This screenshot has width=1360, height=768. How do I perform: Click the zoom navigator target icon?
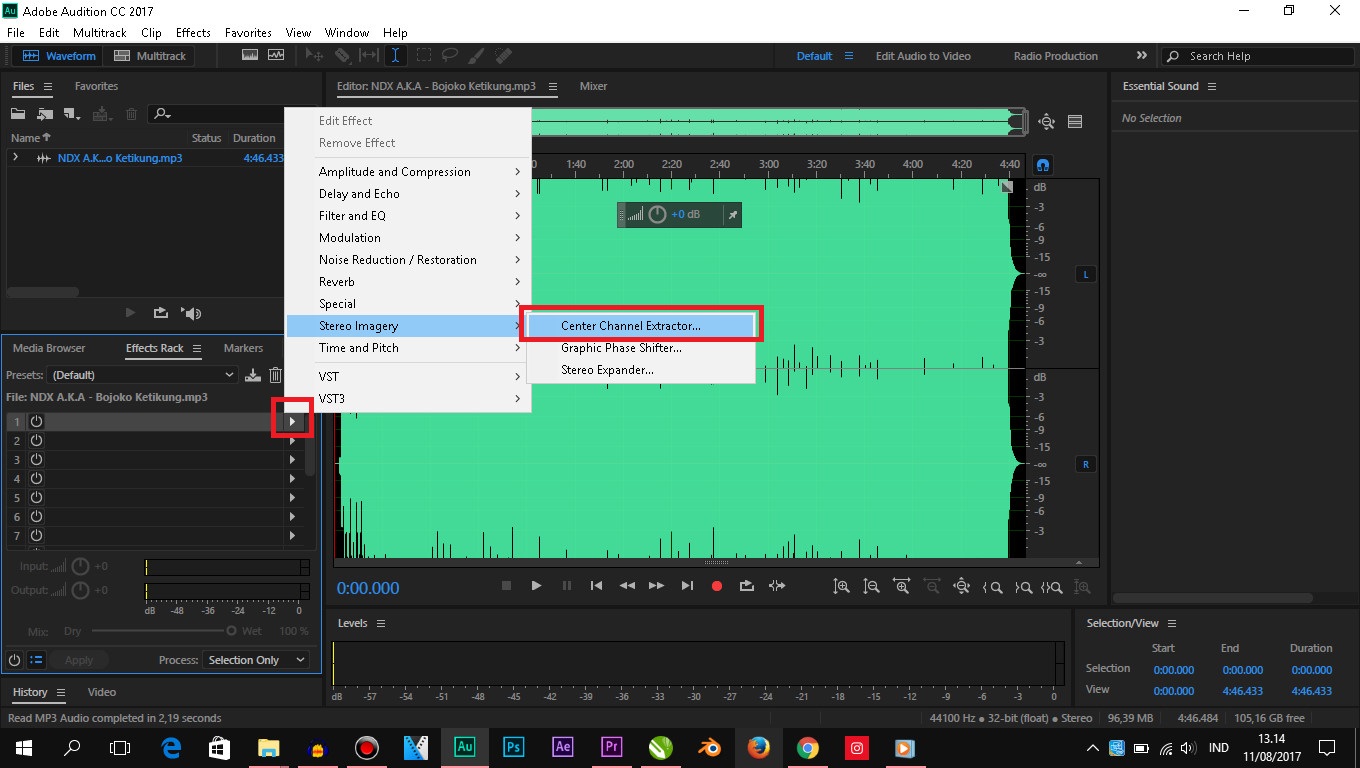1046,122
